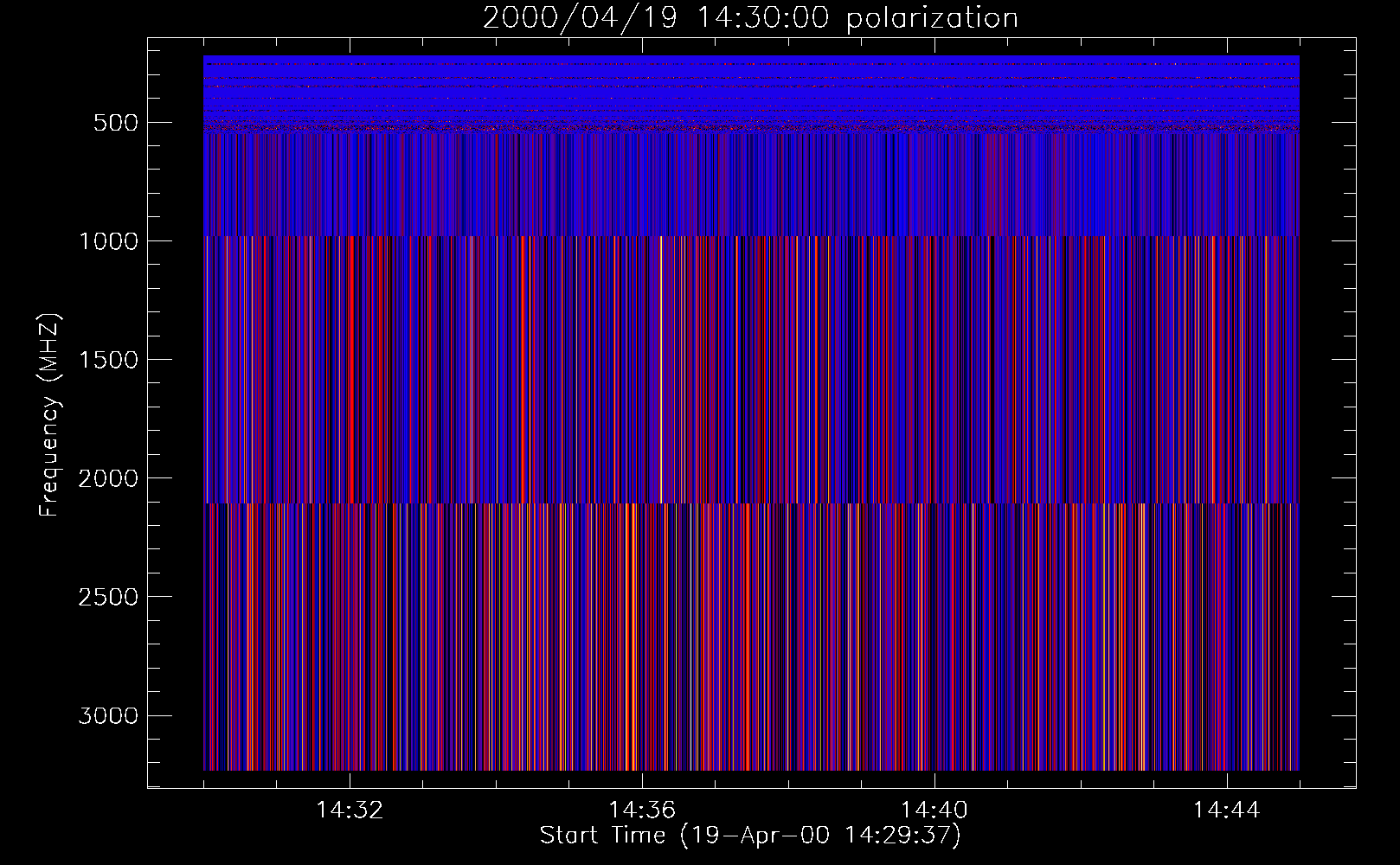The width and height of the screenshot is (1400, 865).
Task: Click the 2500 frequency tick label
Action: [x=108, y=597]
